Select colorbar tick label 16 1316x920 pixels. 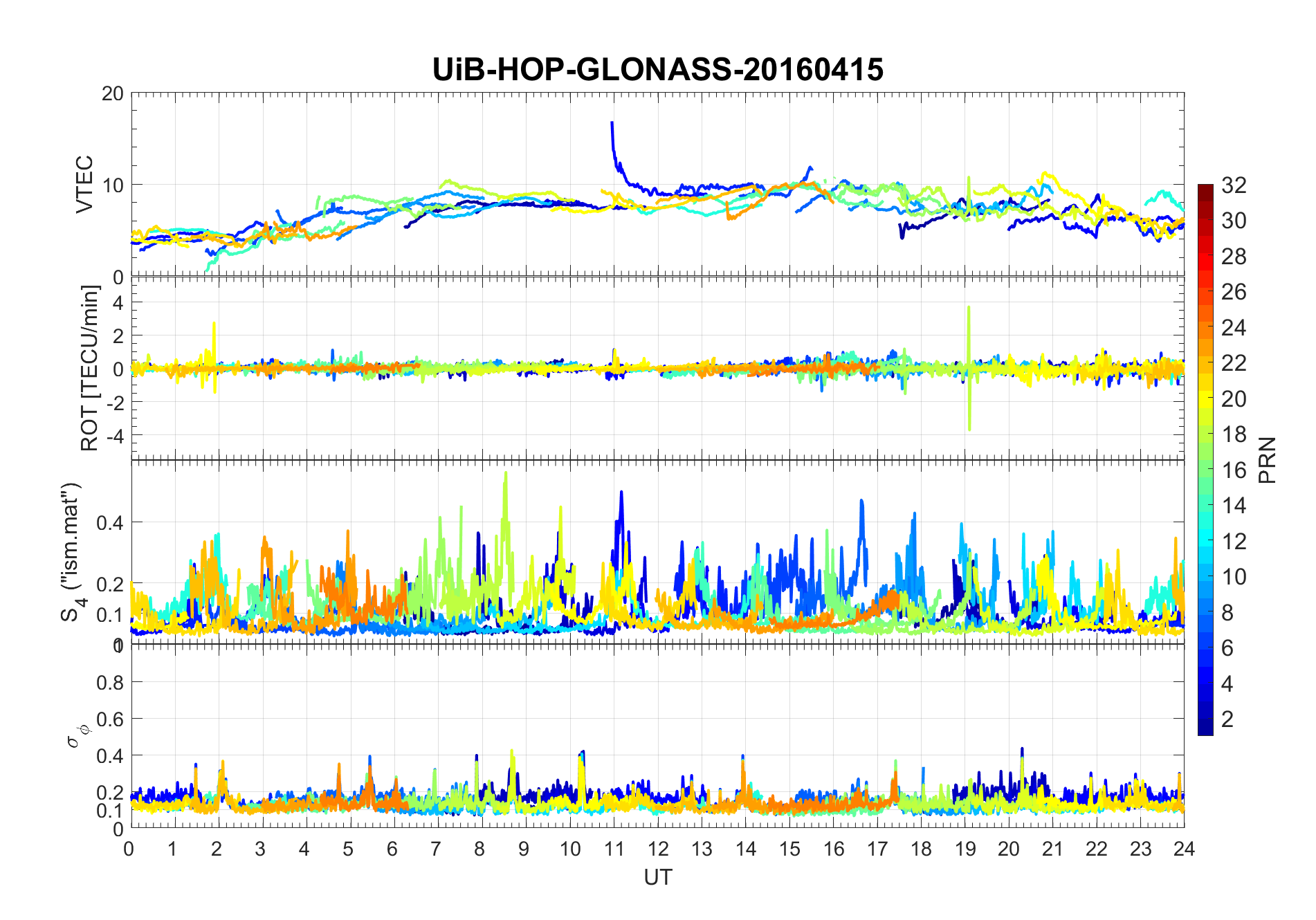(x=1234, y=470)
